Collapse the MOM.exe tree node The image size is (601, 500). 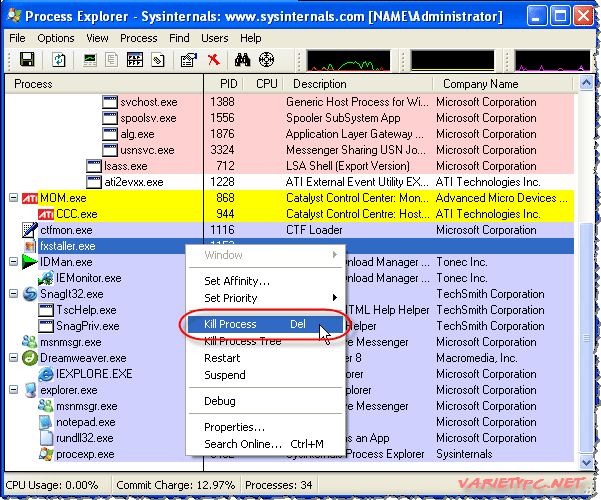[13, 198]
